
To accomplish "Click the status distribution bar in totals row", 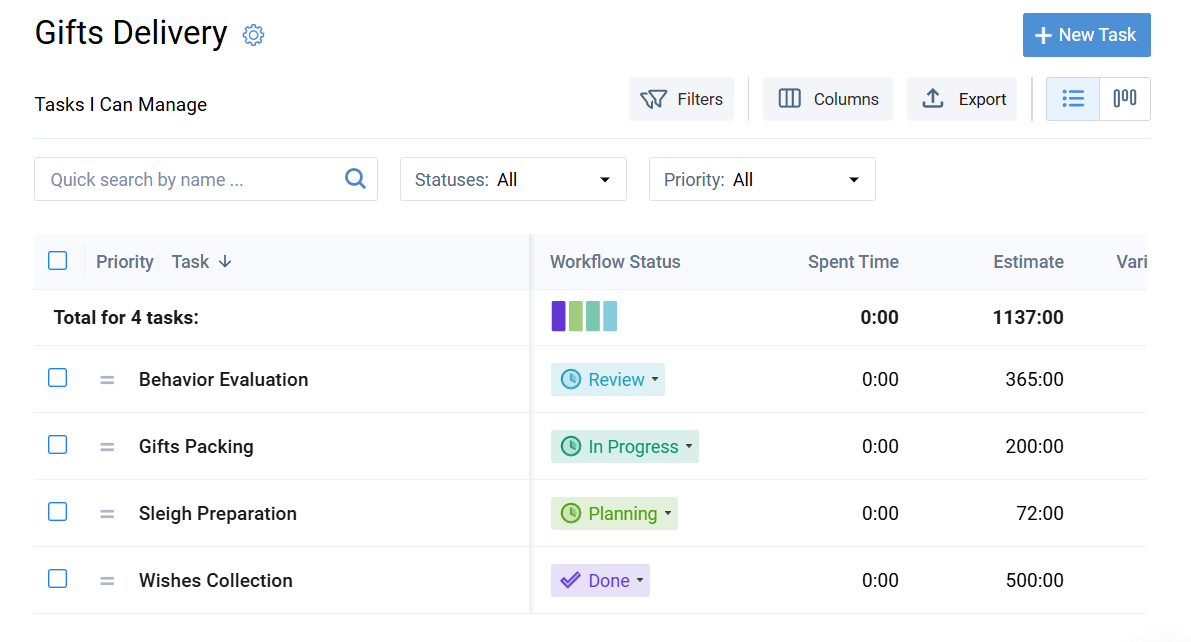I will click(x=585, y=315).
